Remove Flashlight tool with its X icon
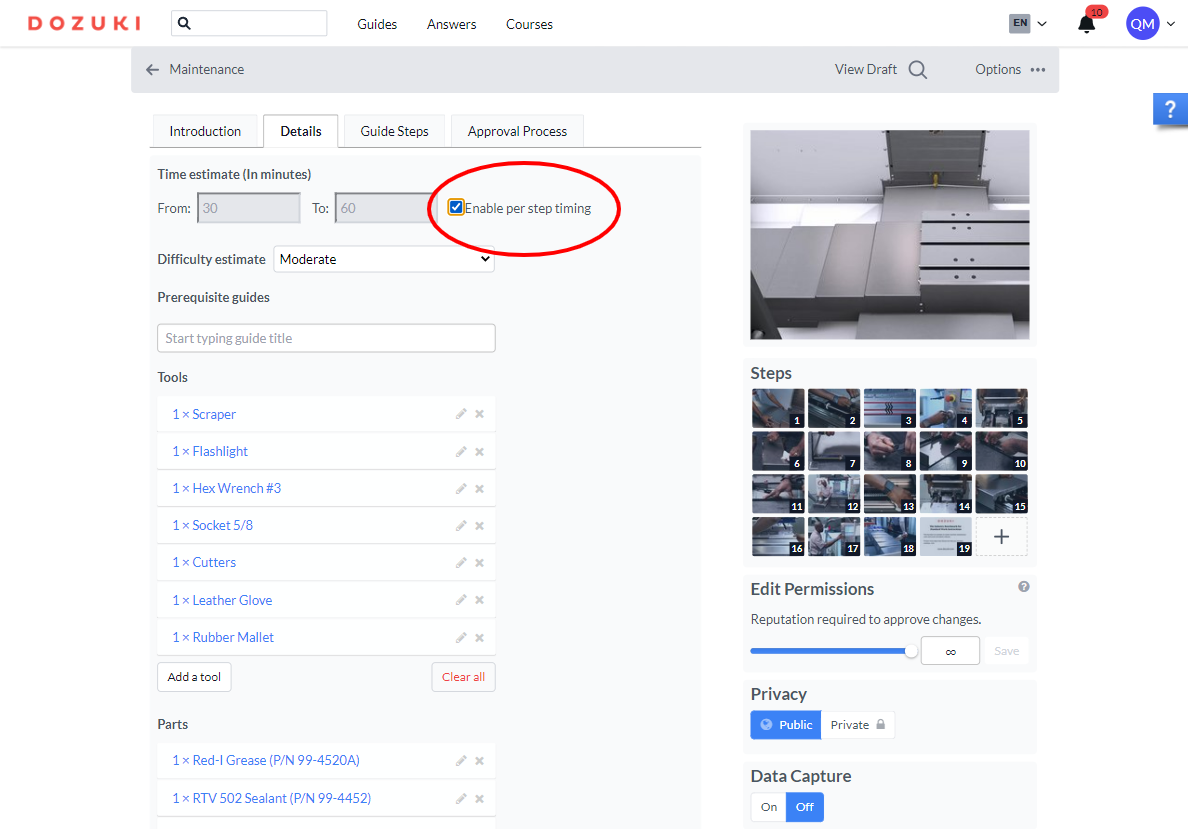Viewport: 1188px width, 829px height. pyautogui.click(x=479, y=451)
